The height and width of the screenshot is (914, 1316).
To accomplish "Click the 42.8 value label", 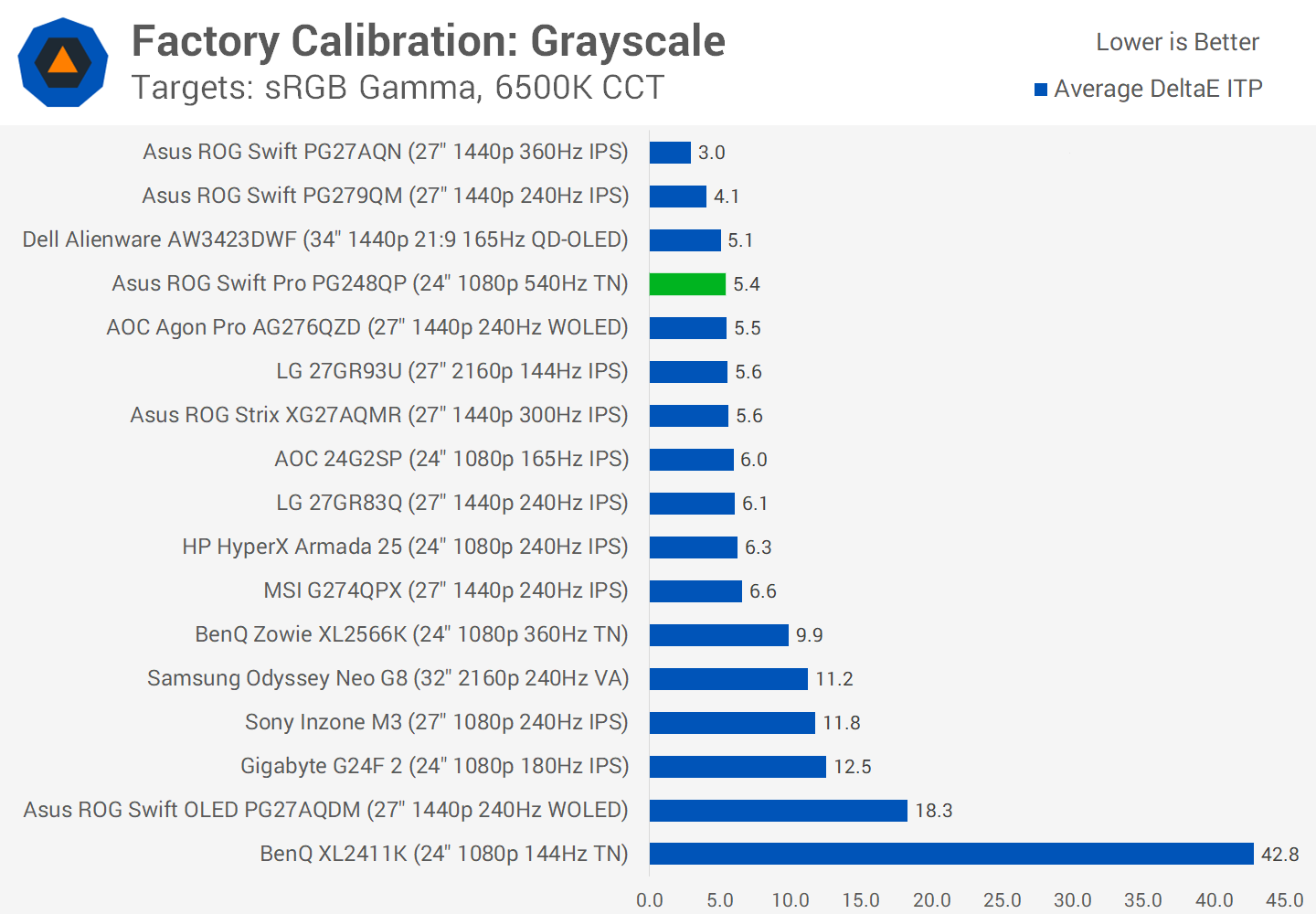I will coord(1279,854).
